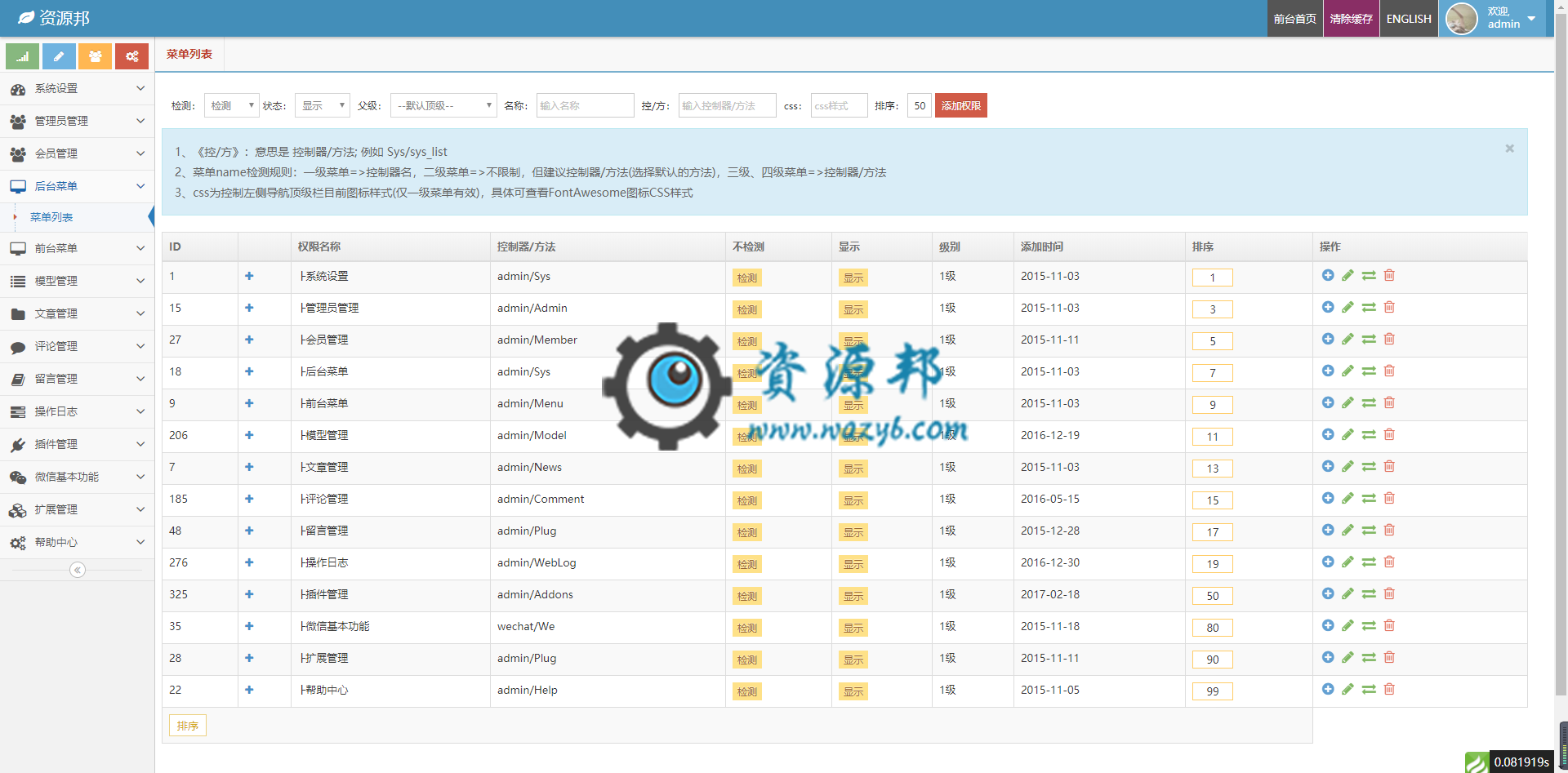Expand 系统设置 in the sidebar

click(77, 88)
